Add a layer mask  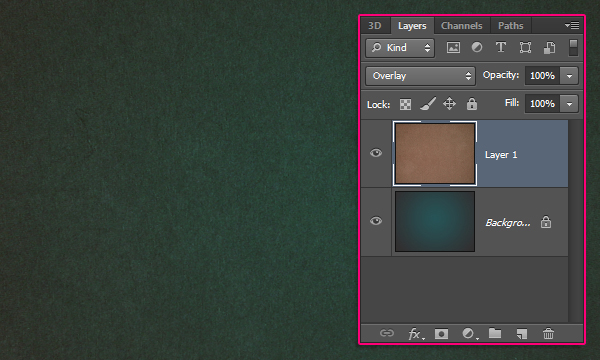click(441, 334)
